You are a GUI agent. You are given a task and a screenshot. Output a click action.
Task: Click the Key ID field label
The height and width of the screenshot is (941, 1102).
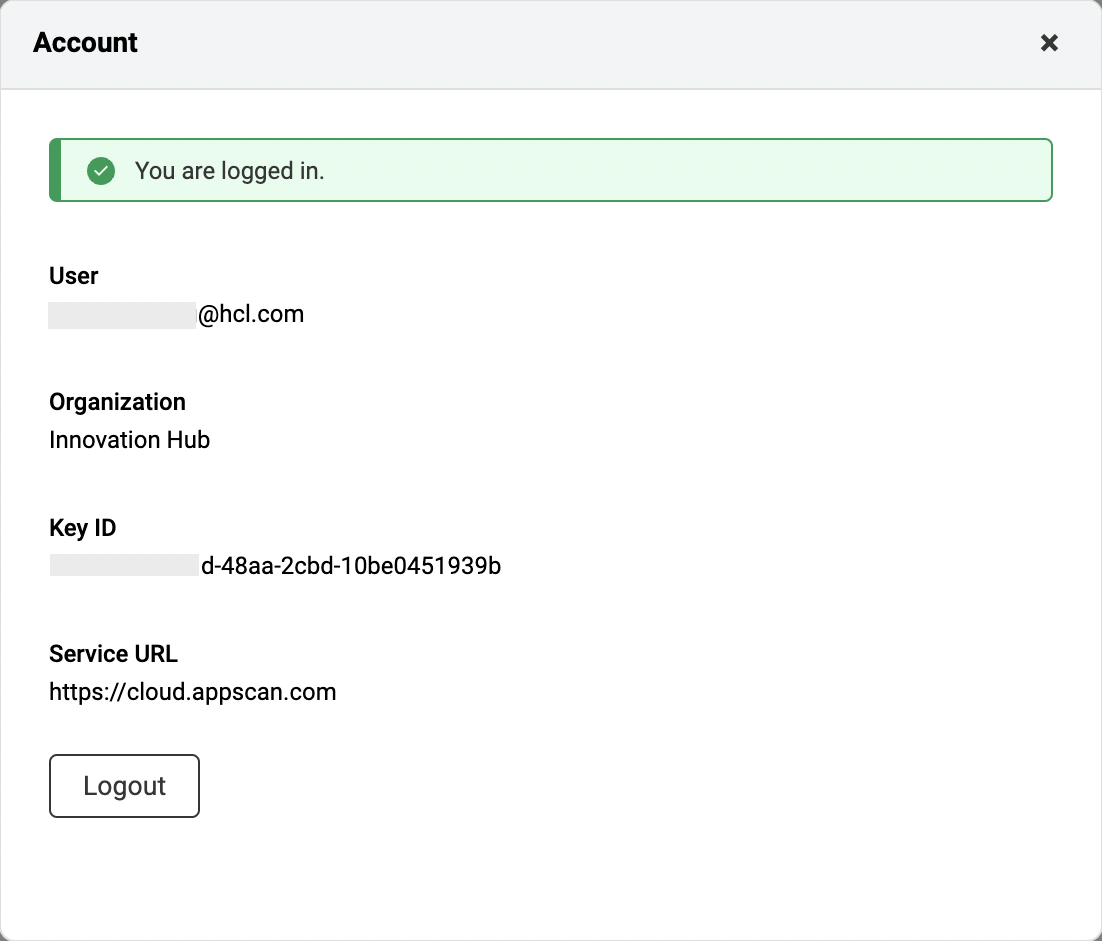coord(83,528)
